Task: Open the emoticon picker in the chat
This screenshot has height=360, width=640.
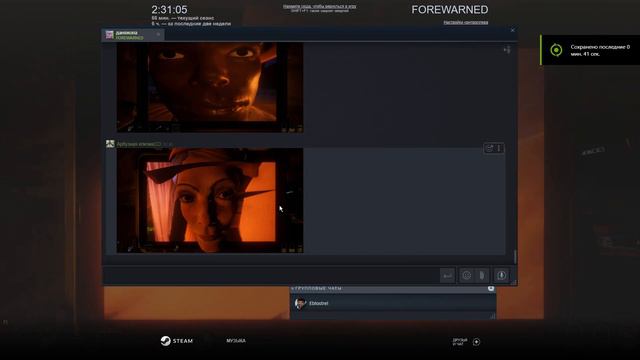Action: (x=467, y=276)
